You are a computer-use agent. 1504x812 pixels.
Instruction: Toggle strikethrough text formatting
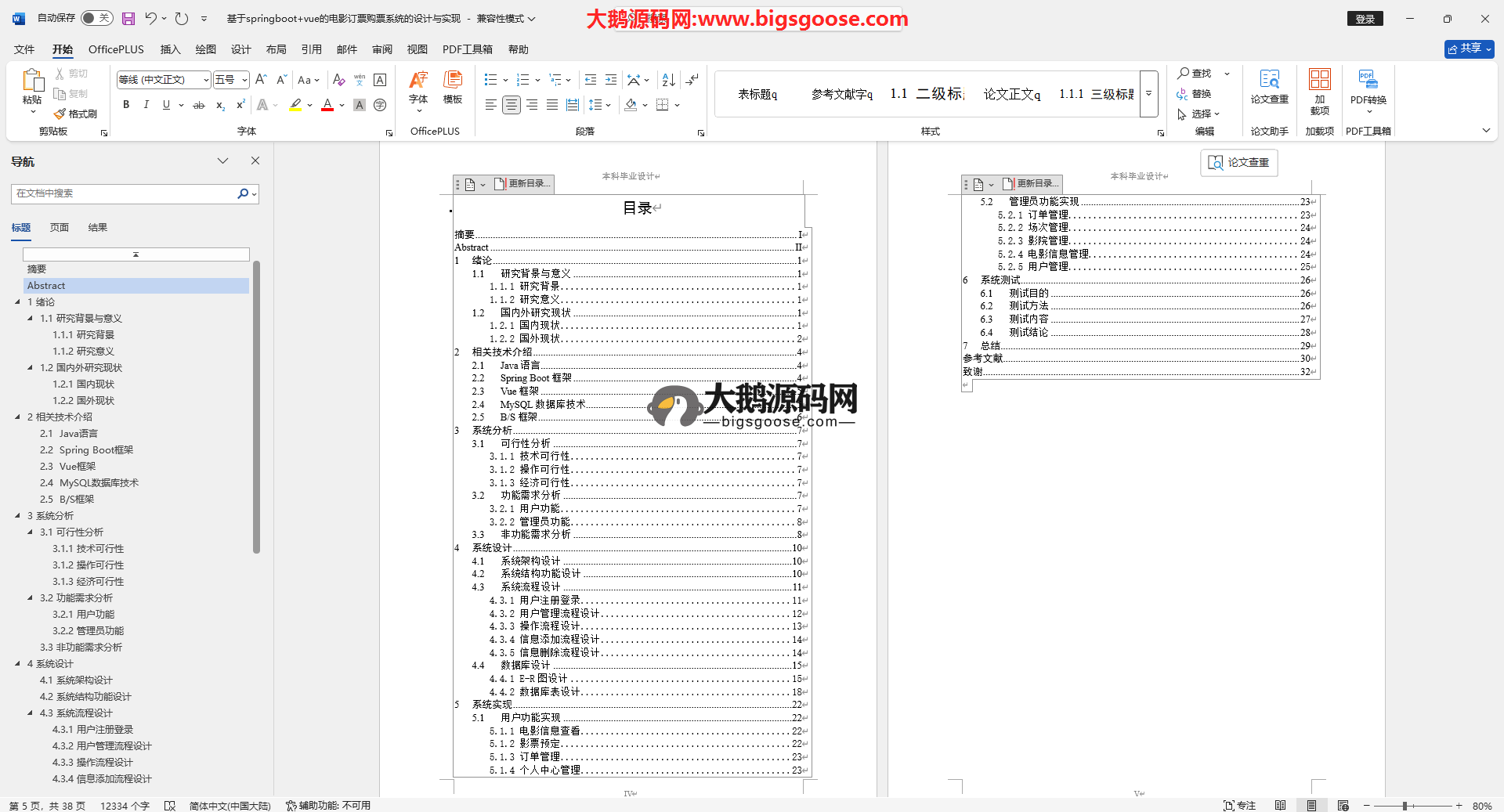(x=199, y=105)
